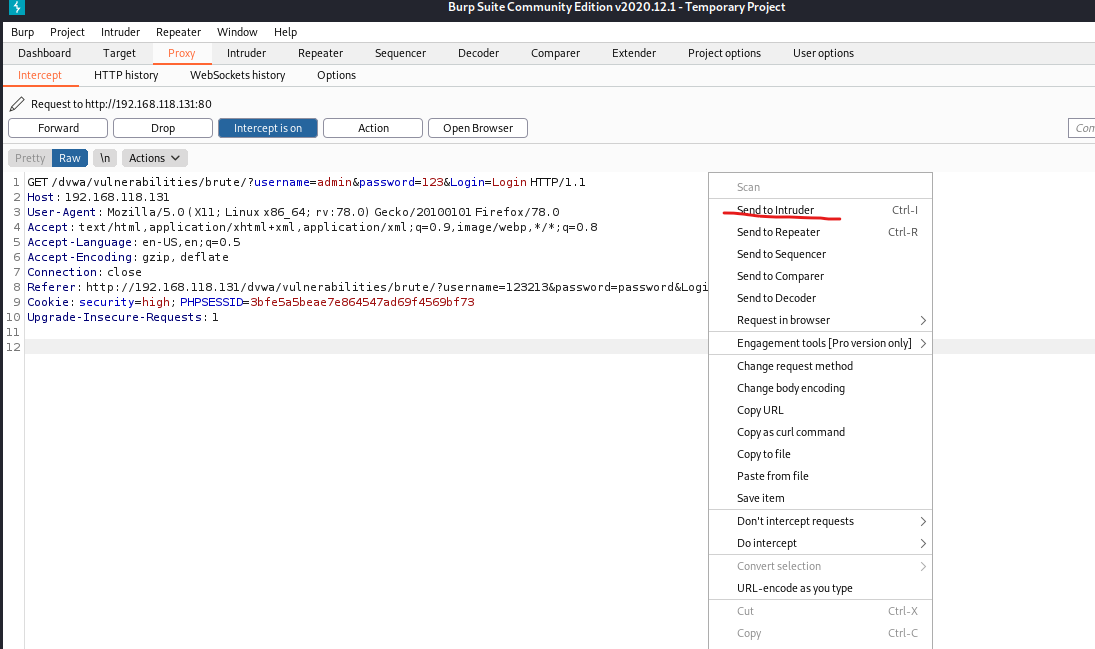The width and height of the screenshot is (1095, 649).
Task: Click the comment input field at right
Action: tap(1082, 128)
